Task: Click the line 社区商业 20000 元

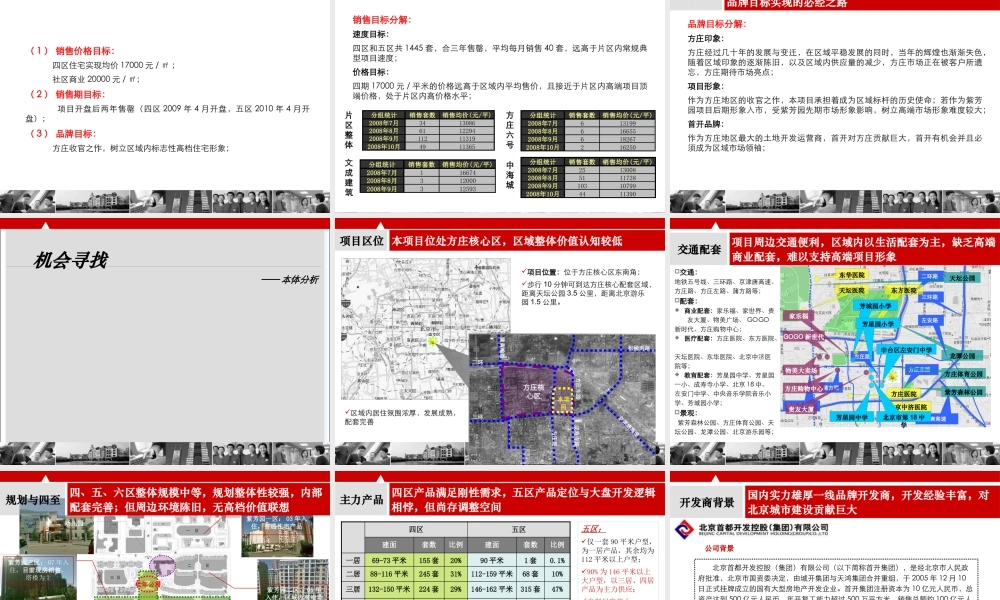Action: point(96,79)
